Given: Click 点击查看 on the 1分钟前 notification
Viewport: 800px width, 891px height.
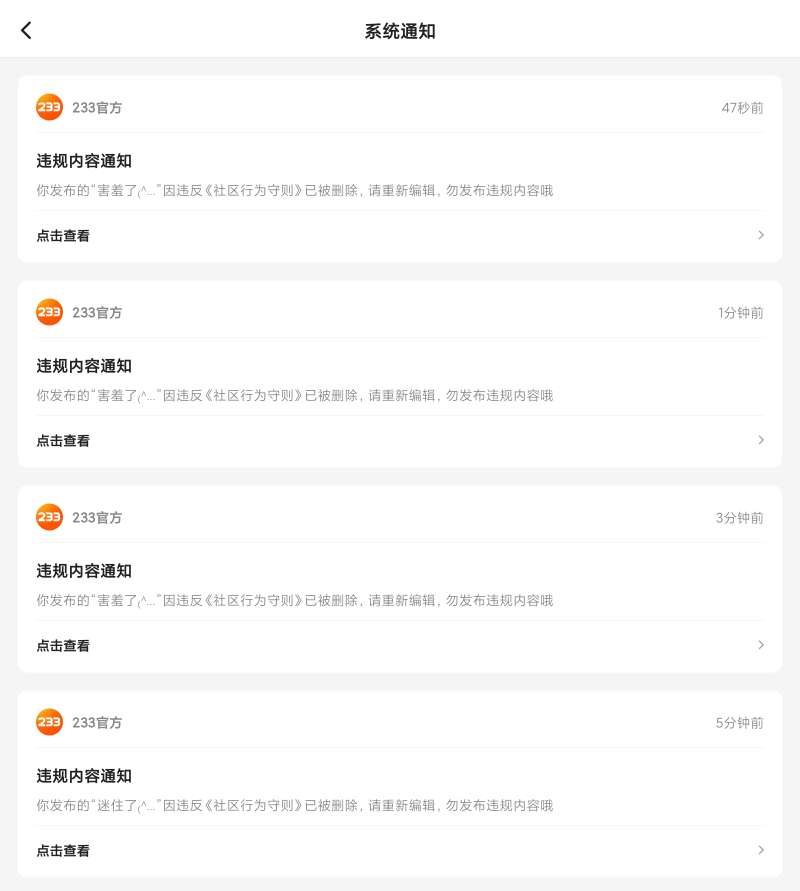Looking at the screenshot, I should 63,441.
